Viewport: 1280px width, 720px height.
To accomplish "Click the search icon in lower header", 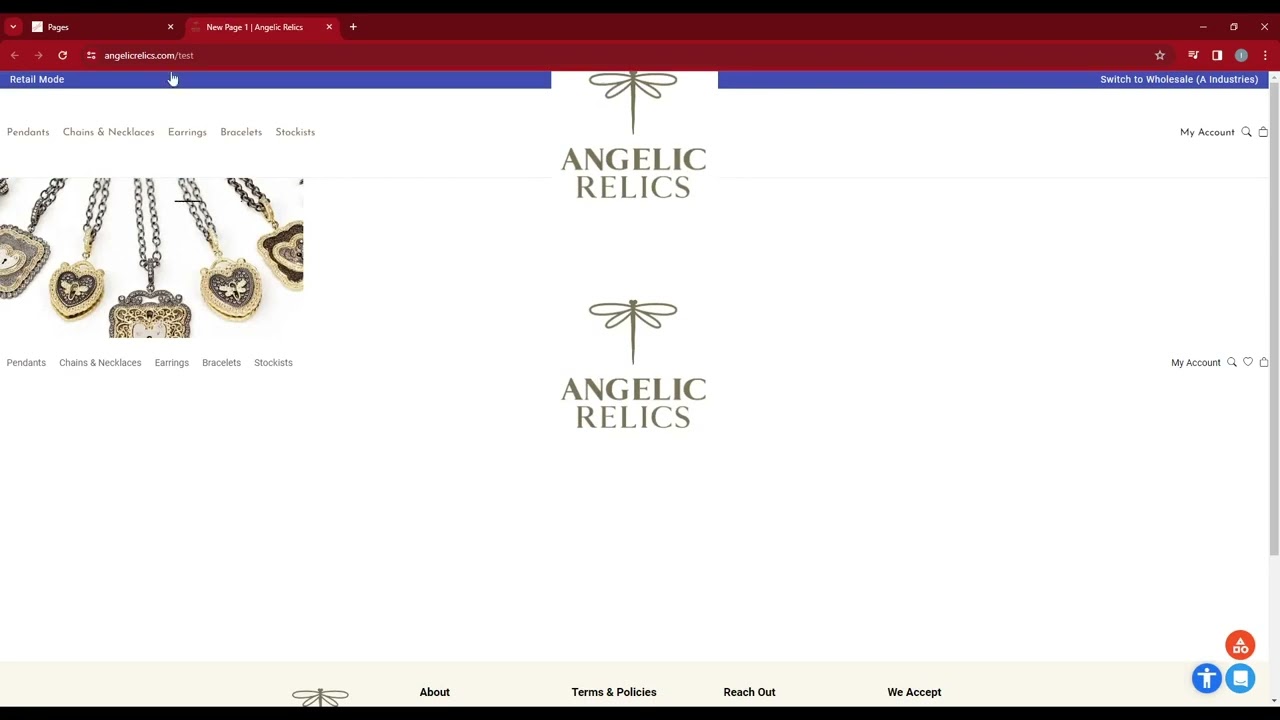I will [1232, 362].
